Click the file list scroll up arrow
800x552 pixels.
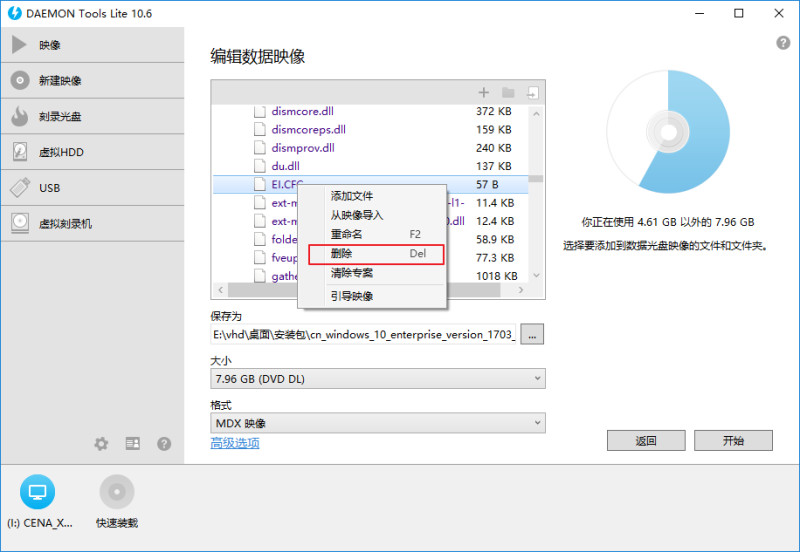pyautogui.click(x=536, y=113)
